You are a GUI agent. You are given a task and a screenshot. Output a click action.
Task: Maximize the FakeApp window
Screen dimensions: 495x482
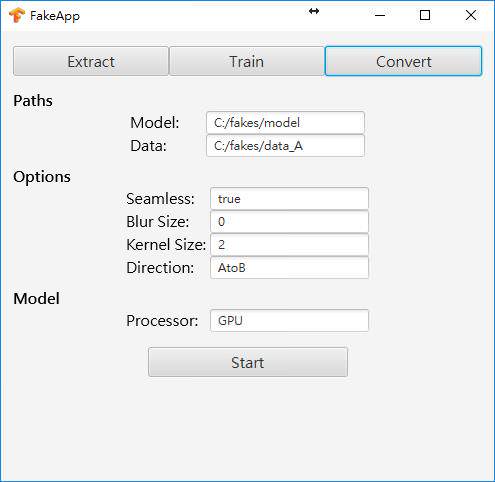[x=425, y=15]
